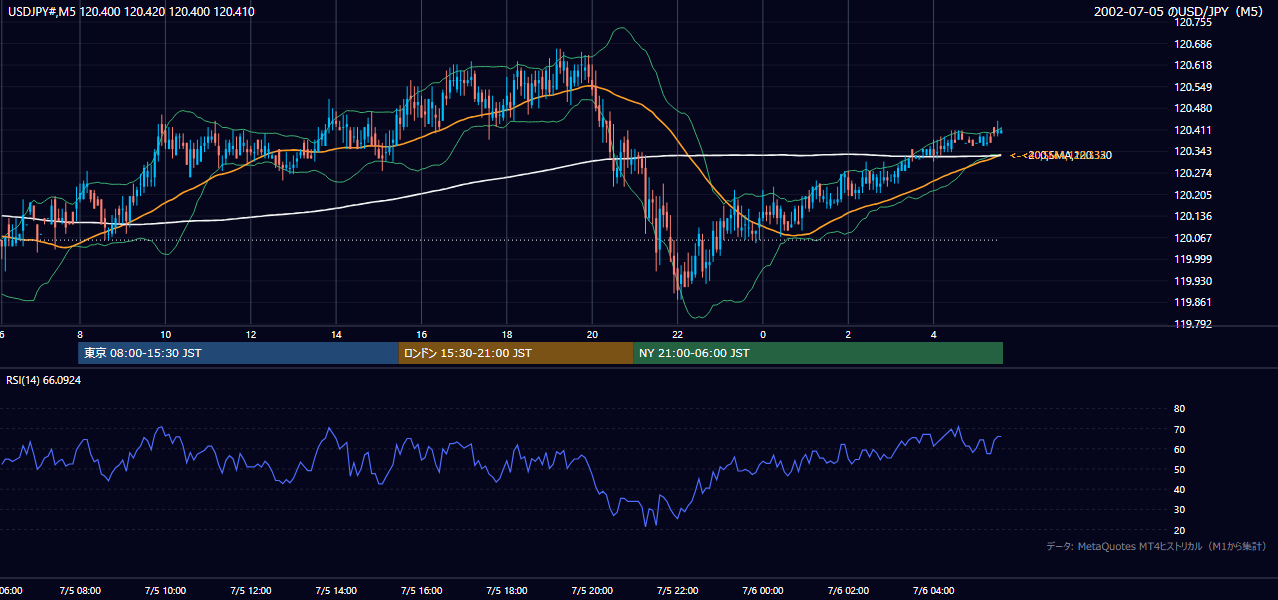Viewport: 1278px width, 600px height.
Task: Click the 7/5 14:00 bottom time label
Action: [336, 591]
